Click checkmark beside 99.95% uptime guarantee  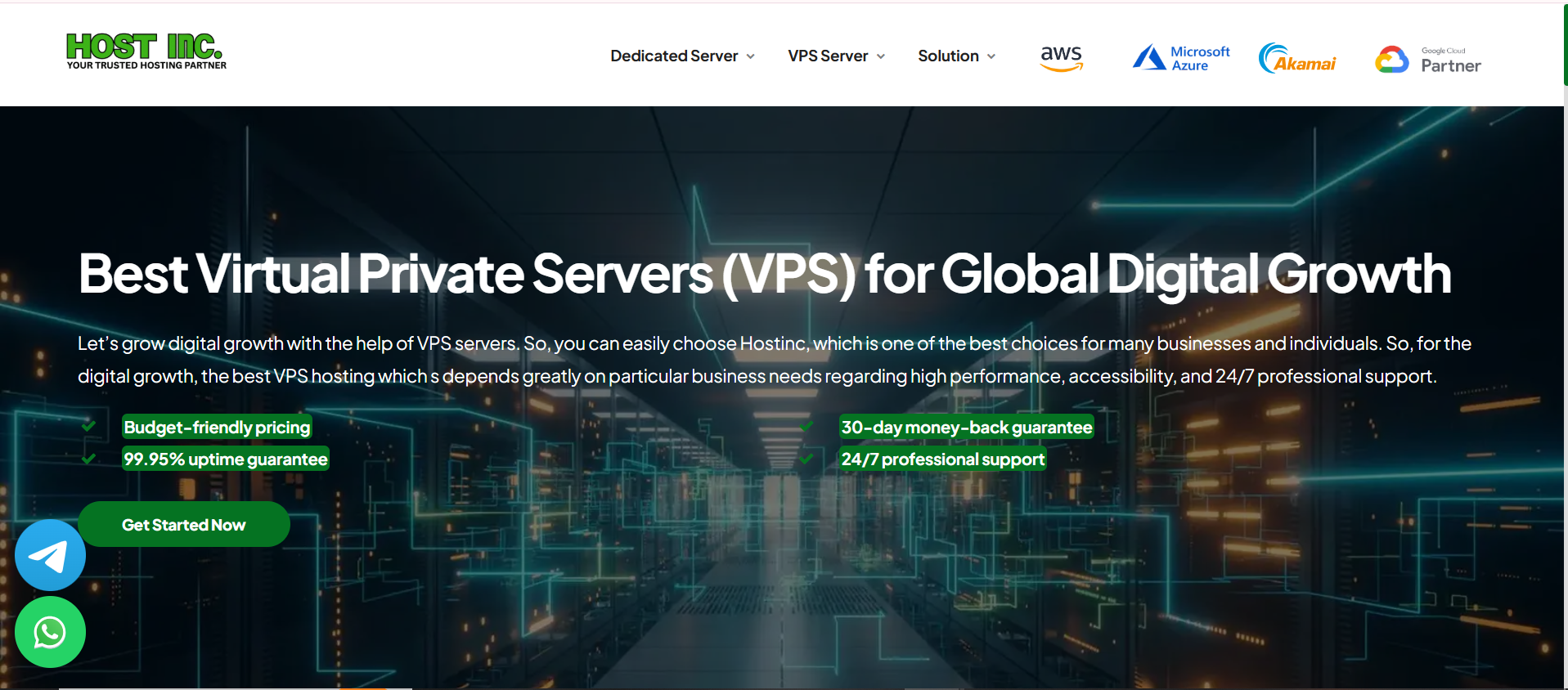89,459
